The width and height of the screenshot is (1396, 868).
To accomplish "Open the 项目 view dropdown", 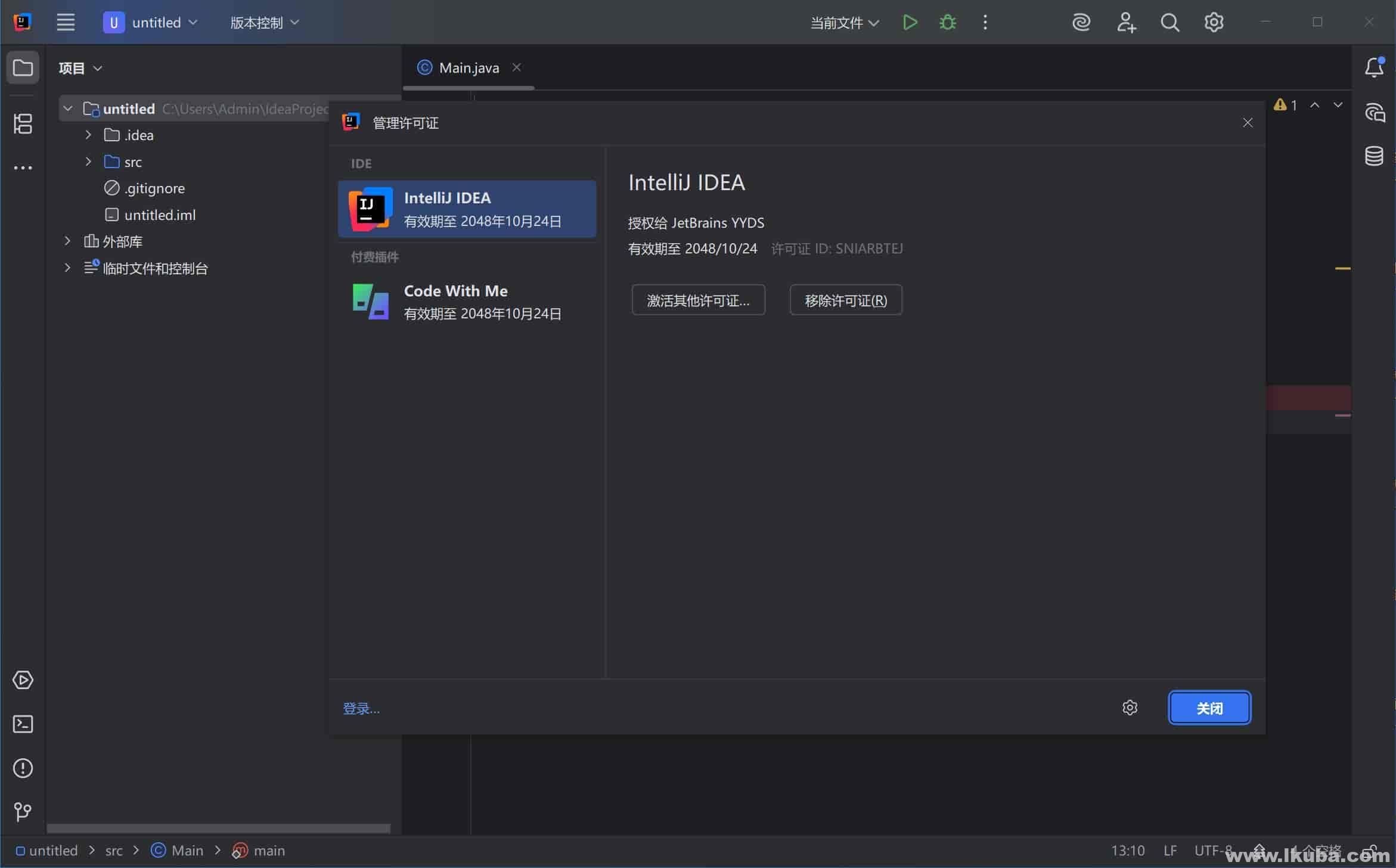I will [x=80, y=68].
